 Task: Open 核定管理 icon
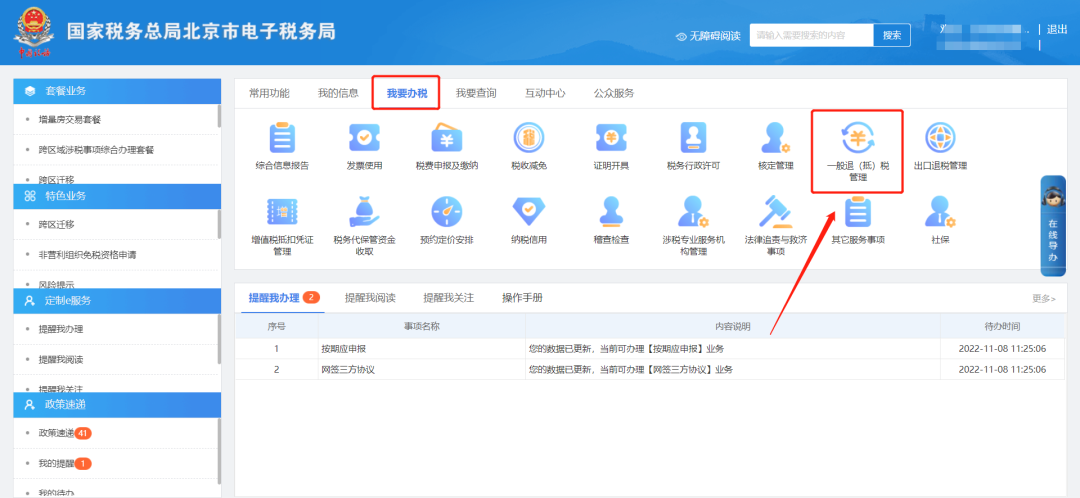click(776, 138)
